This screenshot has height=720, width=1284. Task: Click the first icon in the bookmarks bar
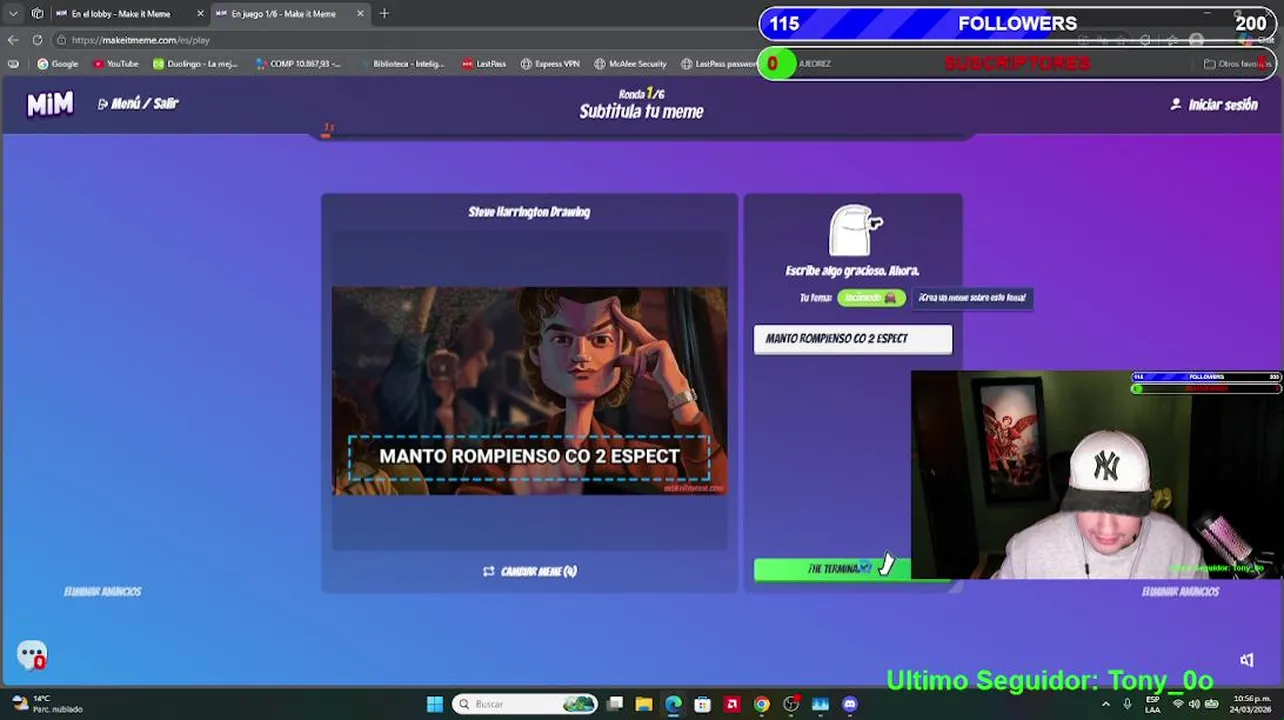(x=13, y=64)
